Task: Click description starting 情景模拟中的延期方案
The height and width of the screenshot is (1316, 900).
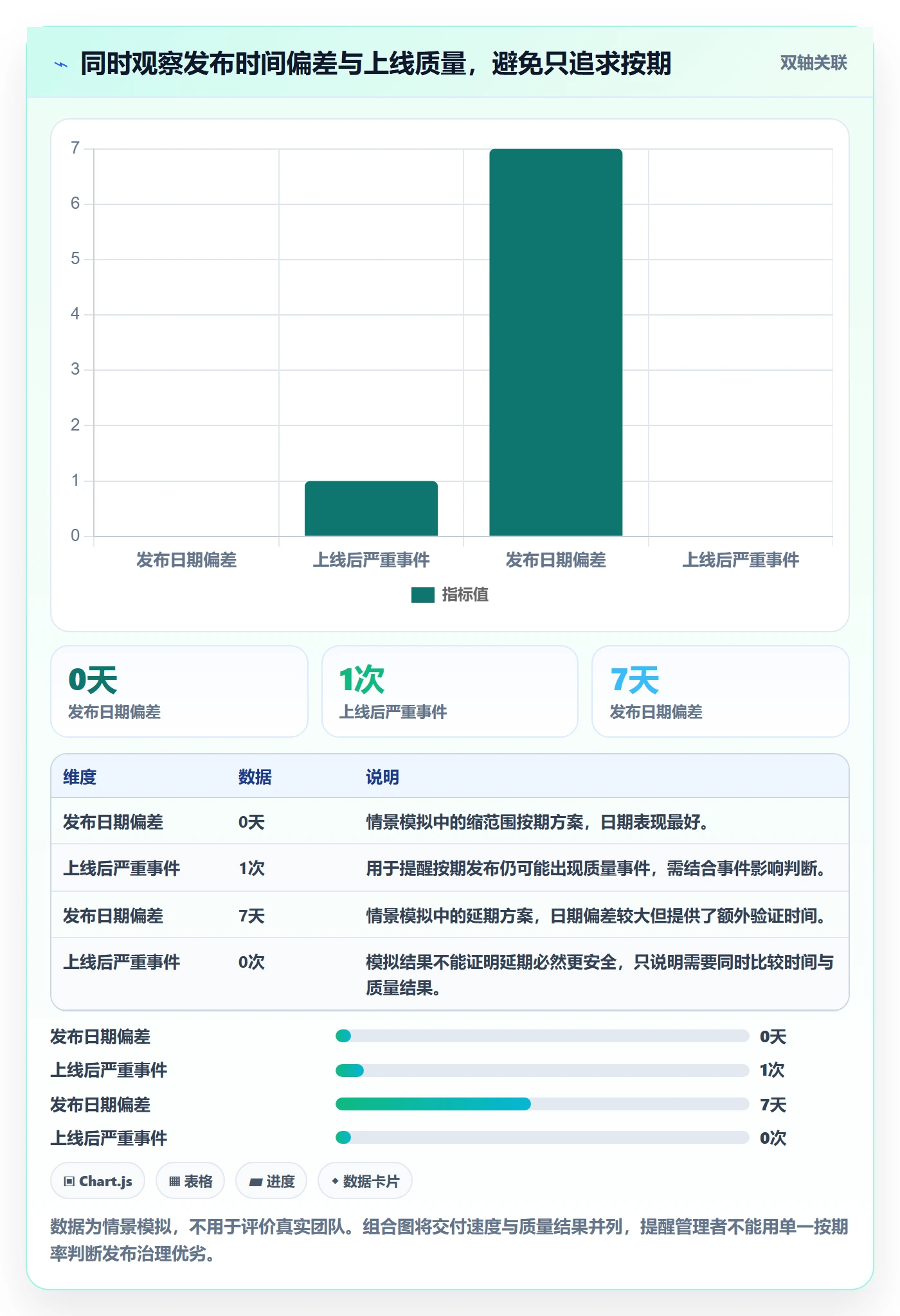Action: pos(596,916)
